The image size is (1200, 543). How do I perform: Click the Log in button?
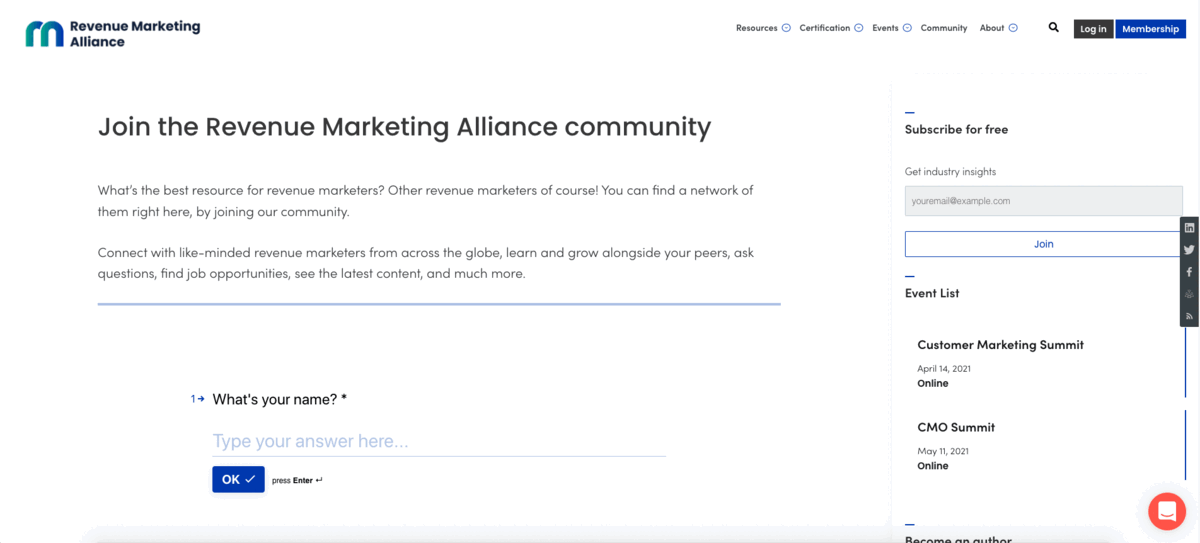tap(1094, 29)
